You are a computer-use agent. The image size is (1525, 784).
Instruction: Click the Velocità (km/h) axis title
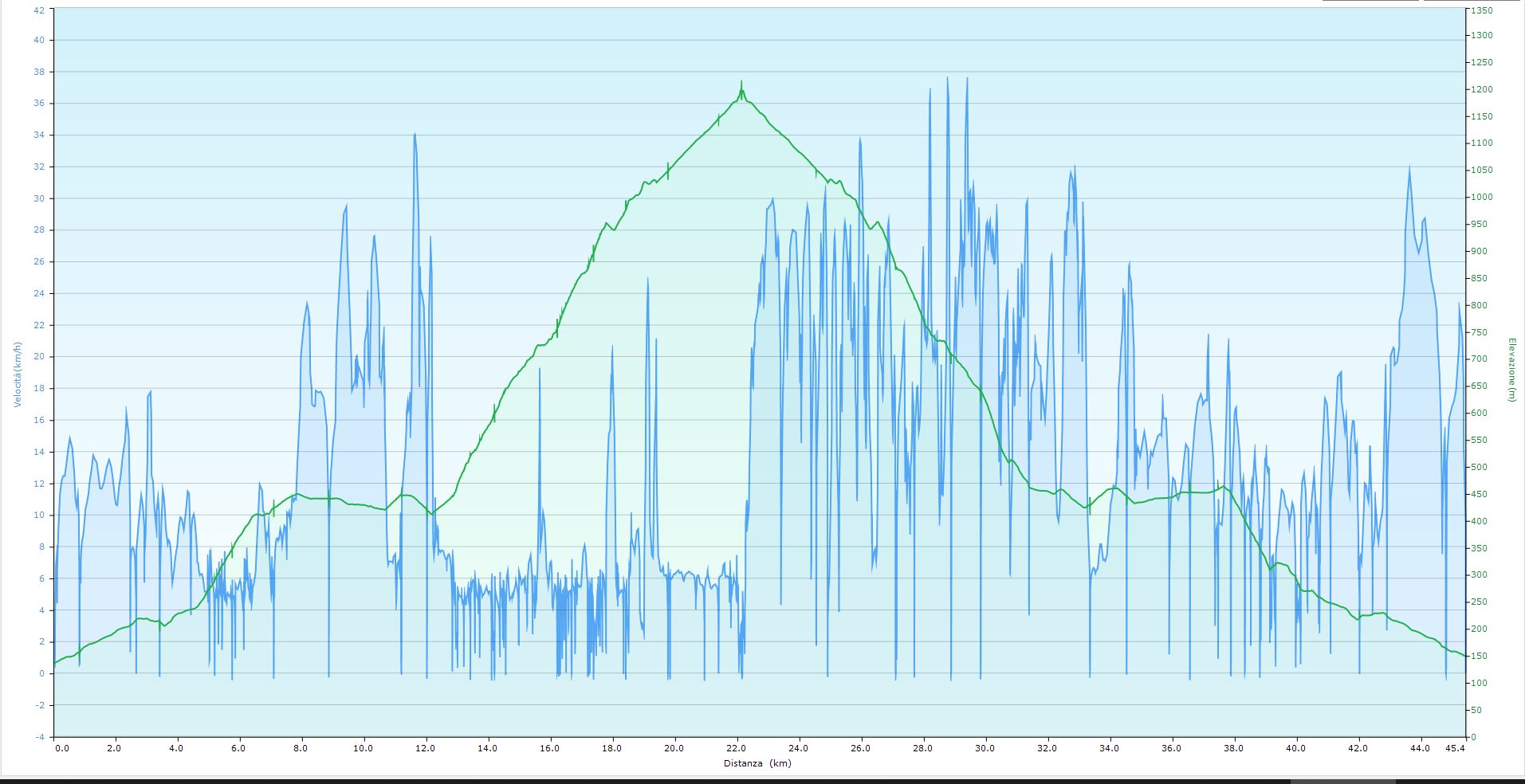[18, 374]
